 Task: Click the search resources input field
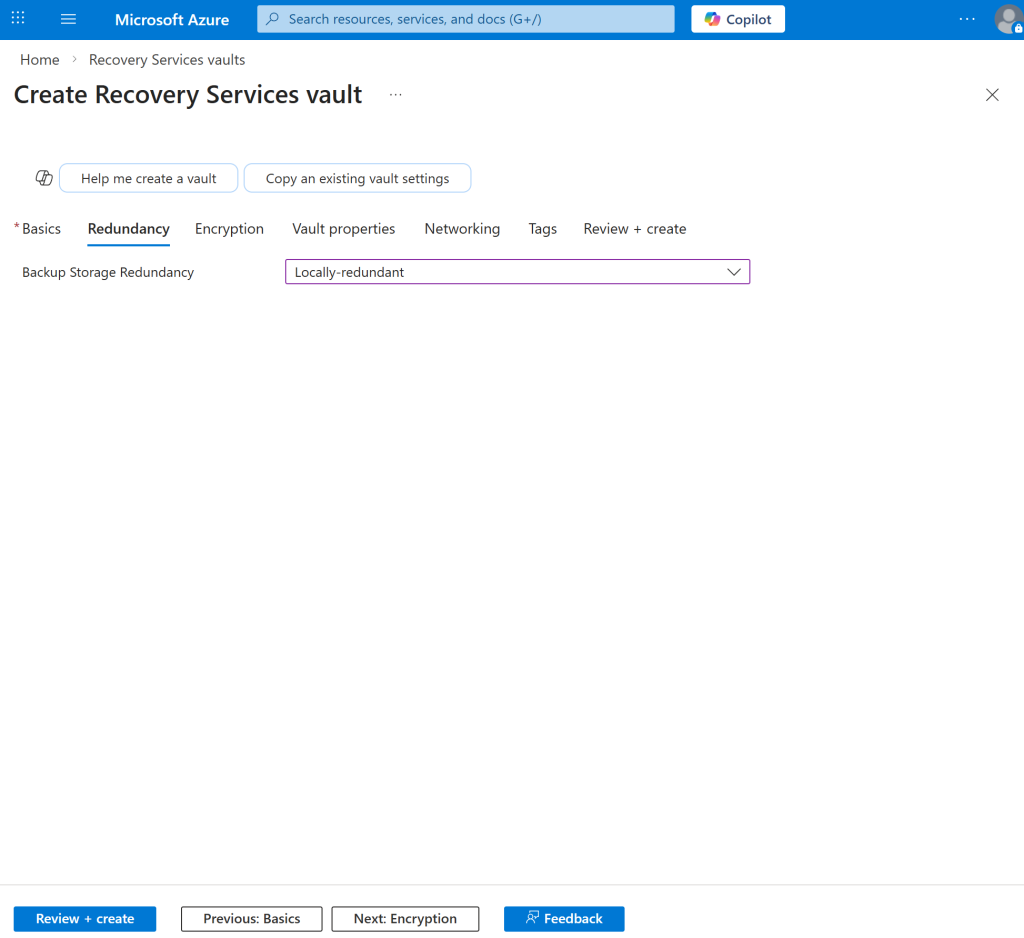tap(466, 19)
